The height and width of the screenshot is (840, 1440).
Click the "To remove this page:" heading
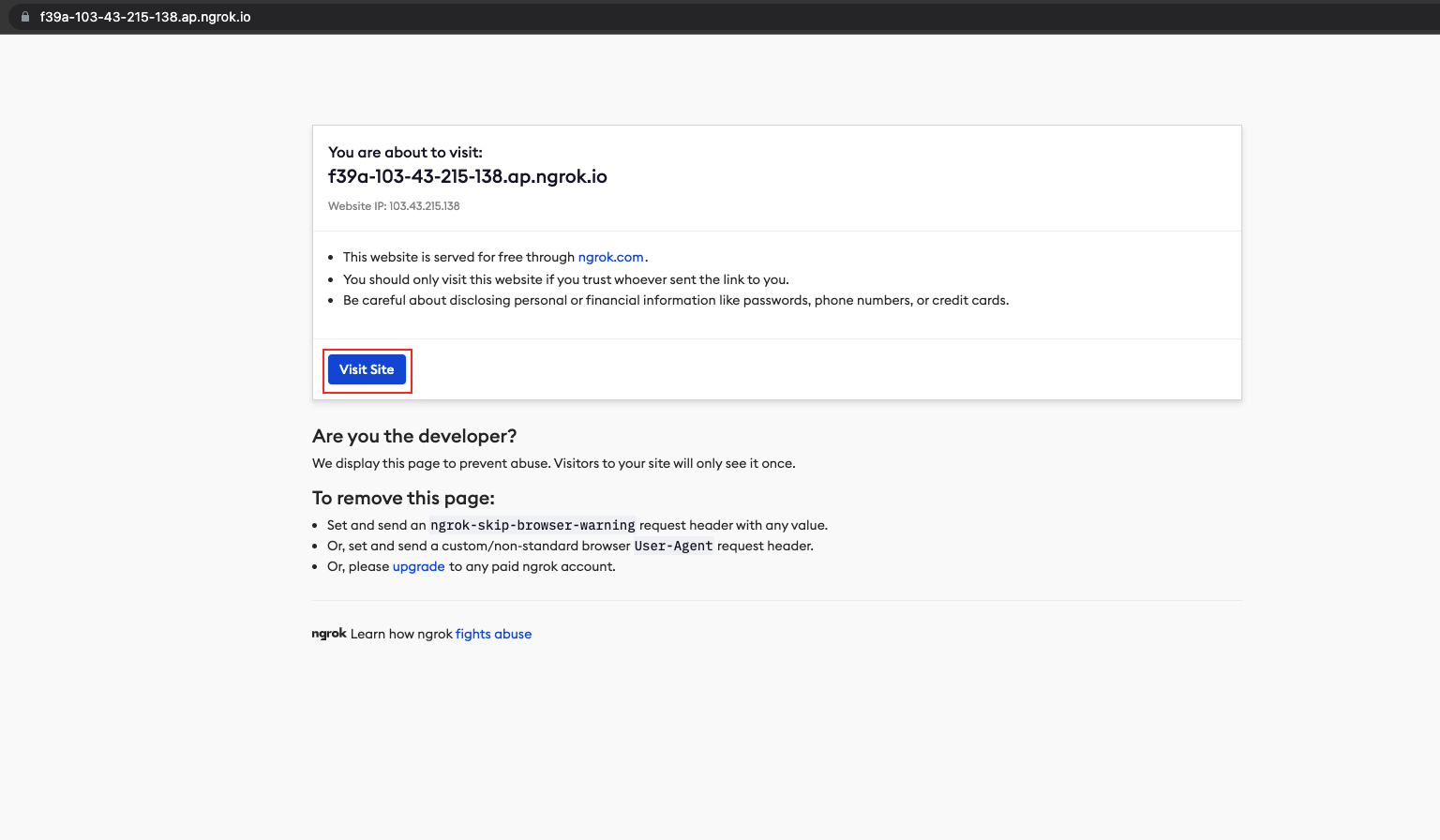pyautogui.click(x=403, y=498)
